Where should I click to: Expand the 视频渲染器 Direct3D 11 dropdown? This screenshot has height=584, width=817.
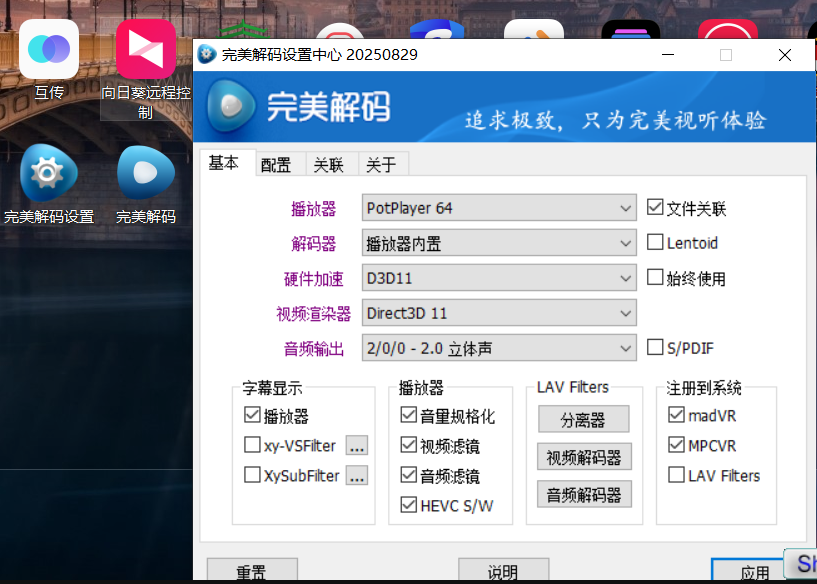click(499, 313)
